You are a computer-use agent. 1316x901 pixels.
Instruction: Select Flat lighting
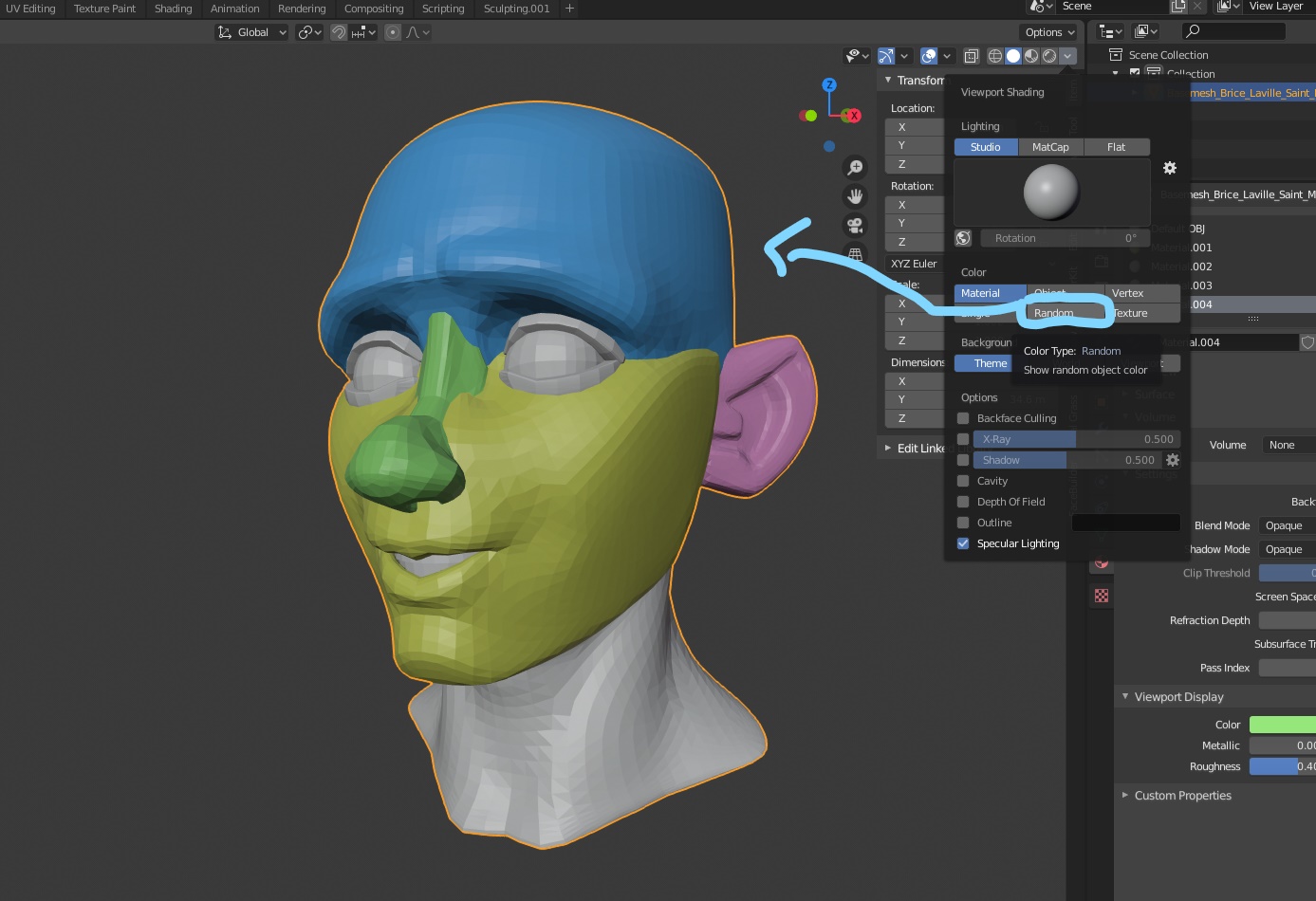coord(1116,147)
